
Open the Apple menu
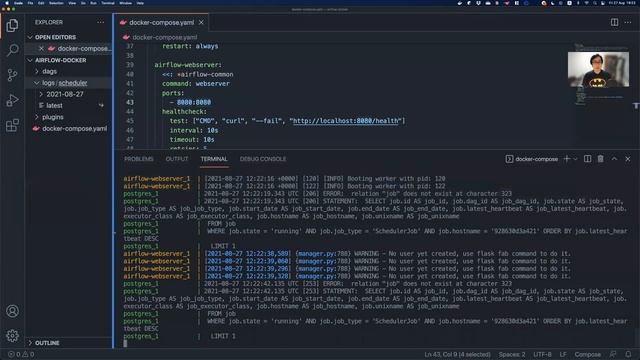tap(7, 3)
